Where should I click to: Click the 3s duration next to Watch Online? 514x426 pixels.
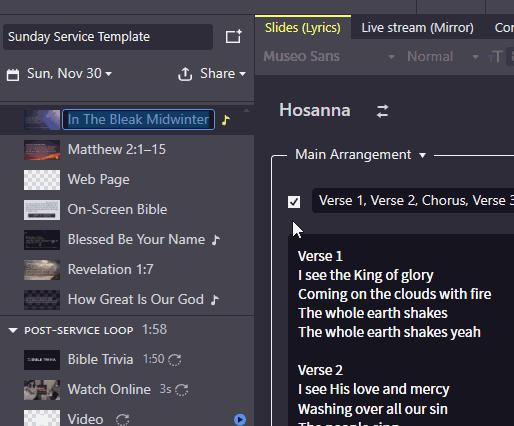[166, 389]
